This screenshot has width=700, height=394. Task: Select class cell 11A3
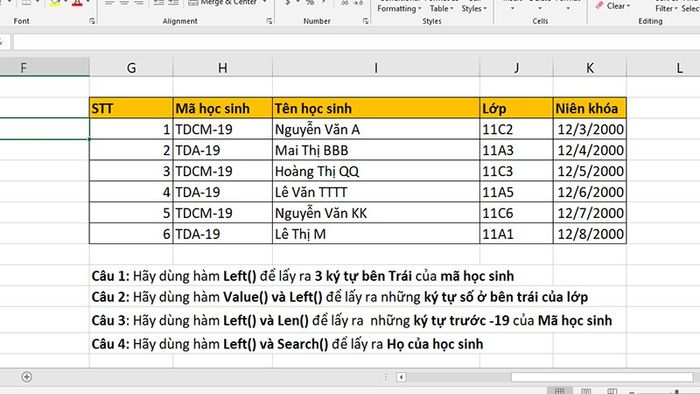pos(517,150)
